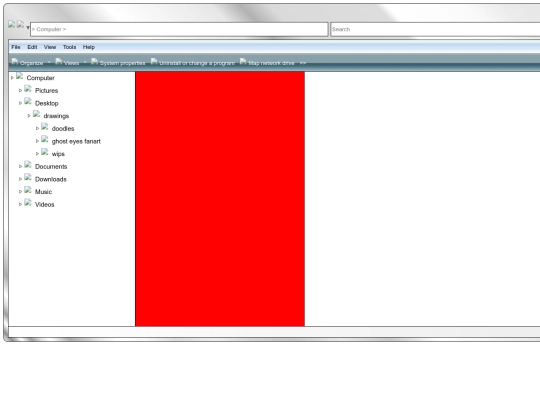Open the Edit menu
This screenshot has height=405, width=540.
coord(32,47)
